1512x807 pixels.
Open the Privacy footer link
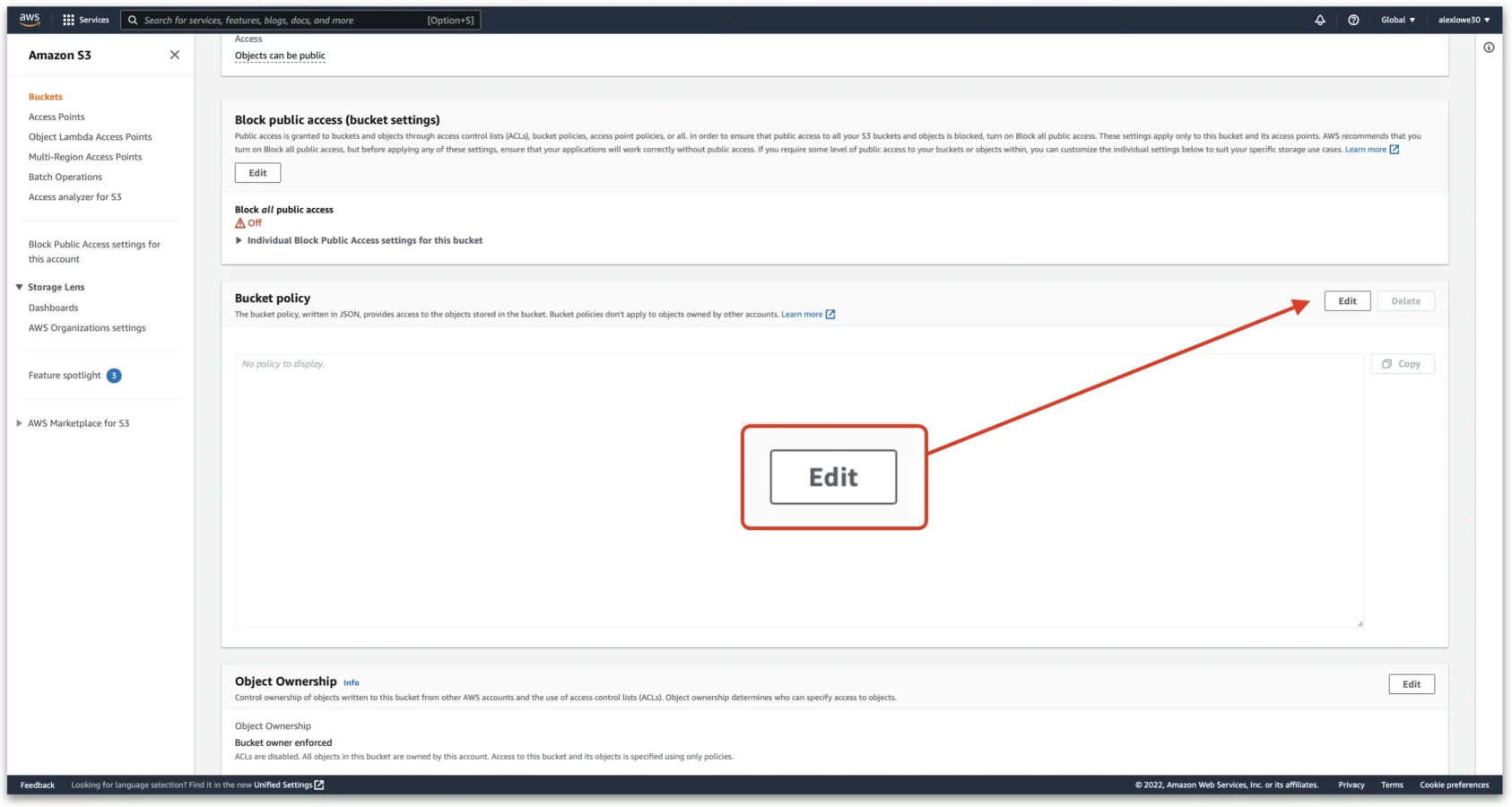click(x=1351, y=785)
